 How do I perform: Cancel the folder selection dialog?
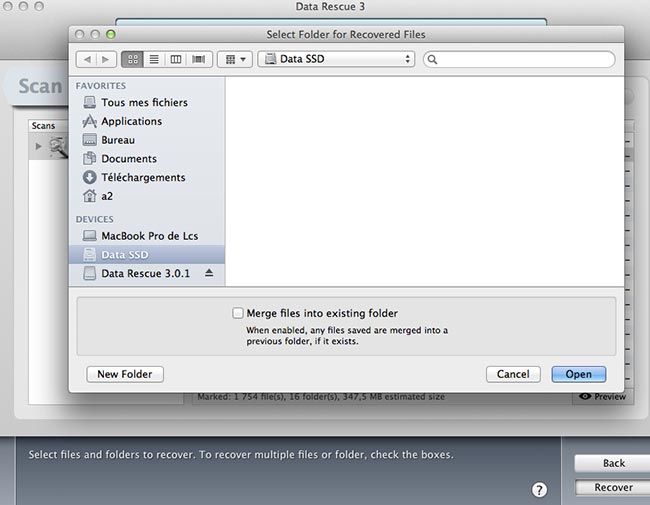pyautogui.click(x=513, y=374)
